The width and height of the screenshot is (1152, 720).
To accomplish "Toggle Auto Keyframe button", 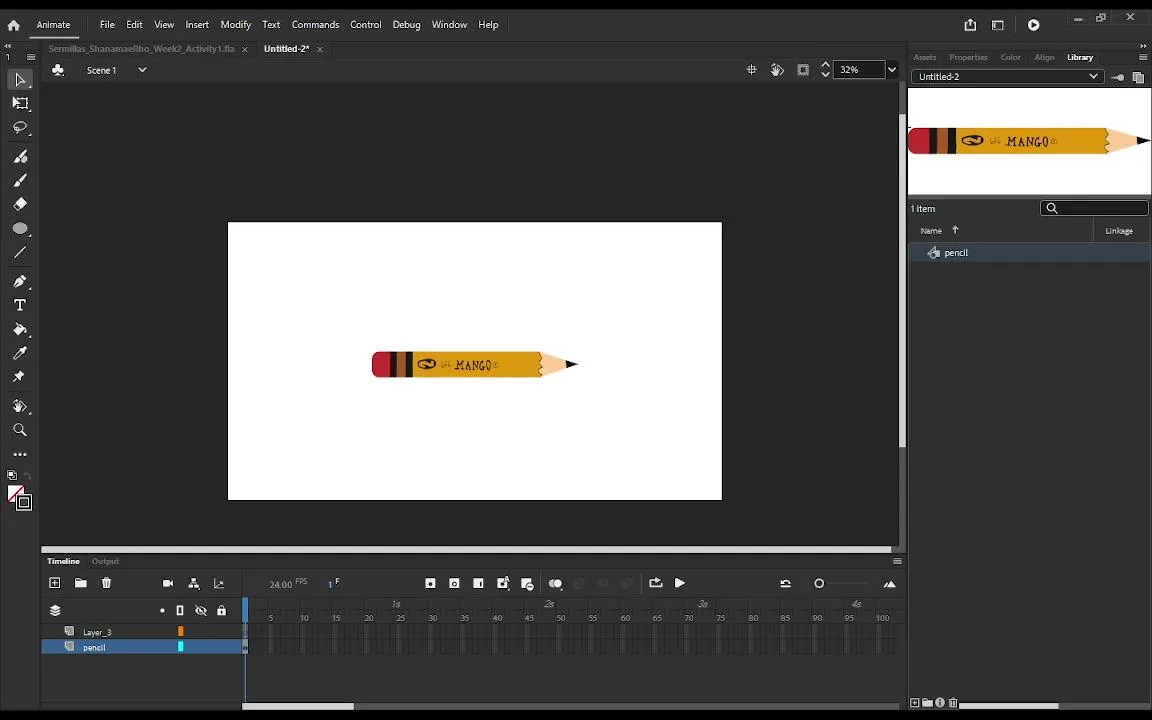I will [503, 583].
